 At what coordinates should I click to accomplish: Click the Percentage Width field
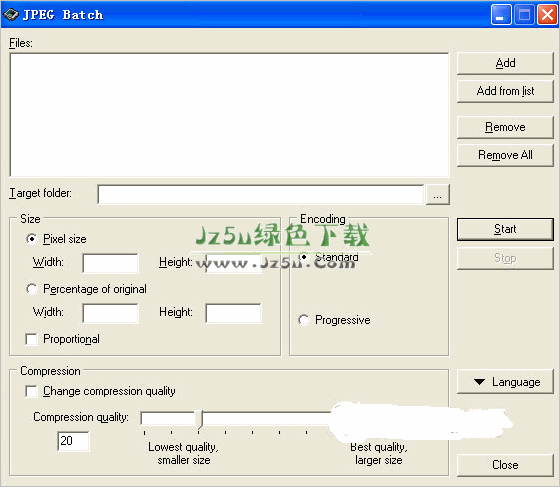pyautogui.click(x=110, y=313)
